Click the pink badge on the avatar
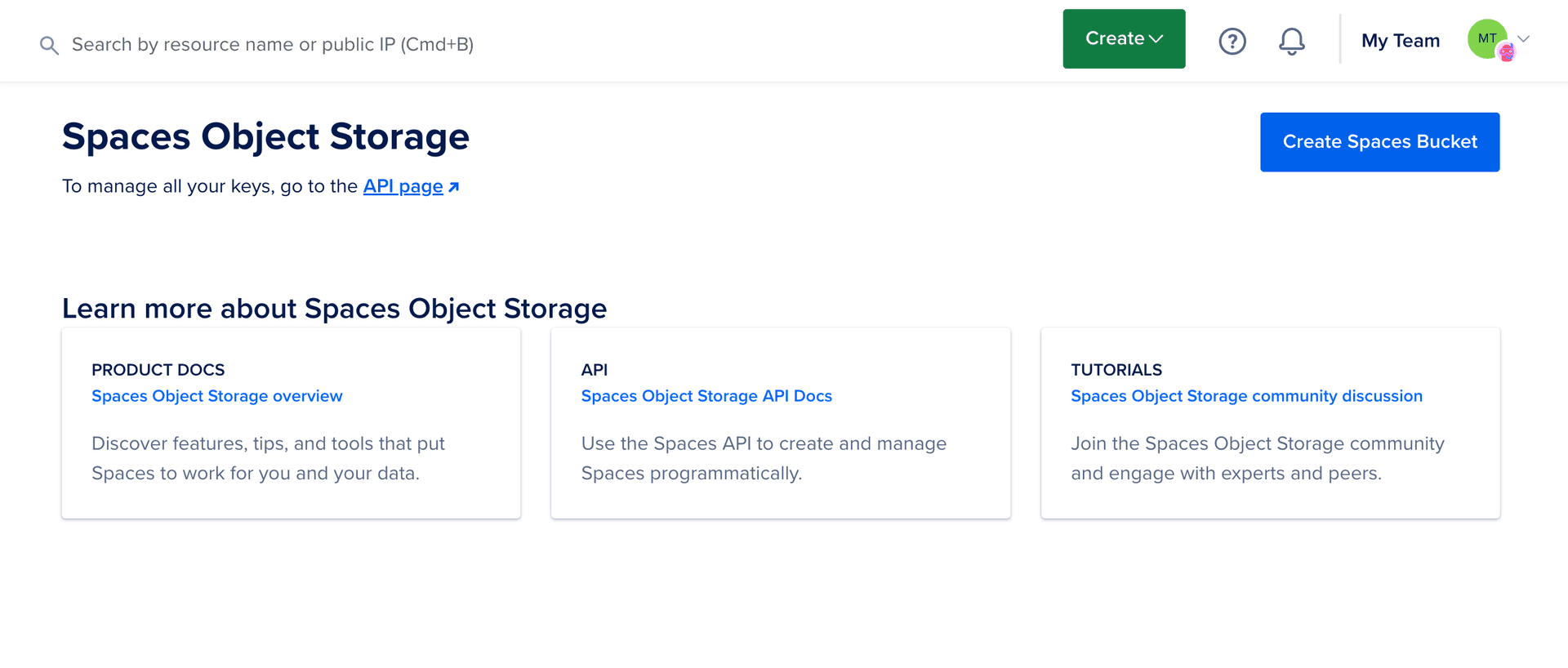 pos(1507,53)
